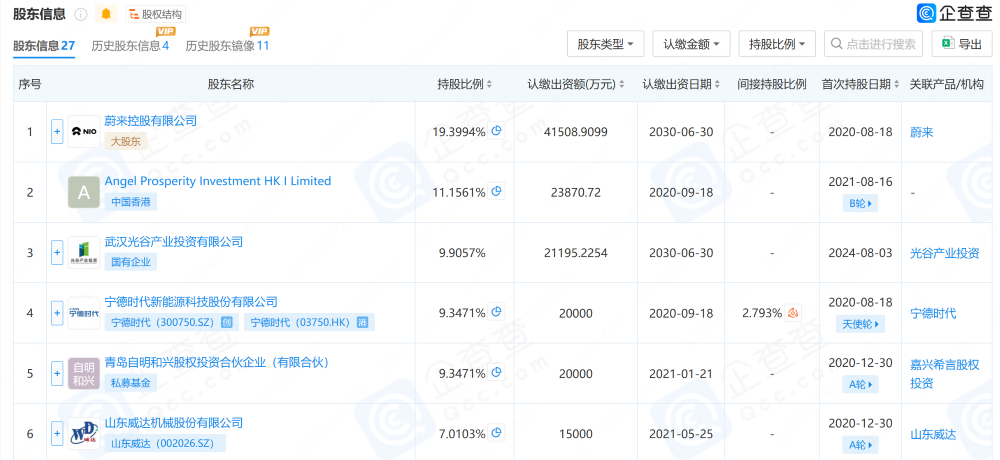Click the date 2024-08-03

pyautogui.click(x=860, y=253)
